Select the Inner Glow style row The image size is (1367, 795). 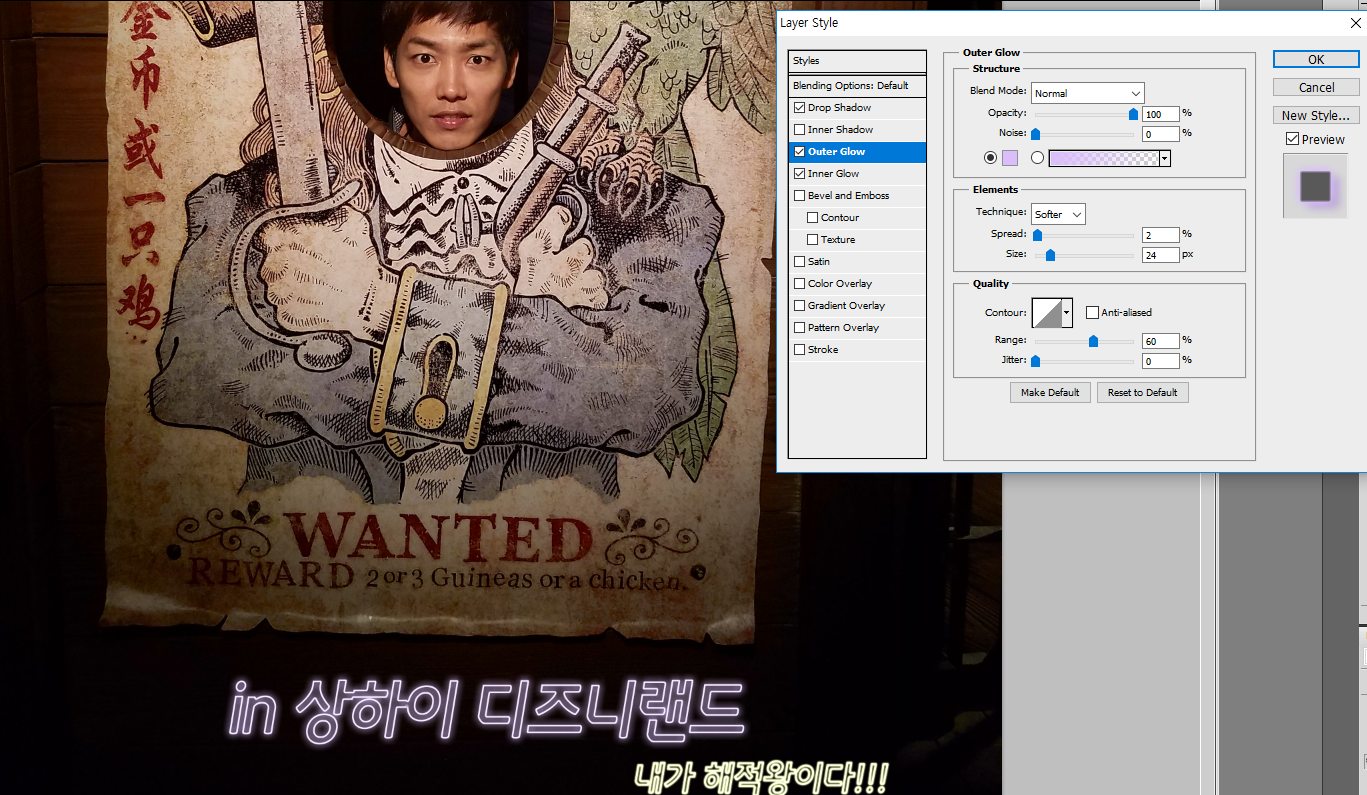tap(857, 174)
